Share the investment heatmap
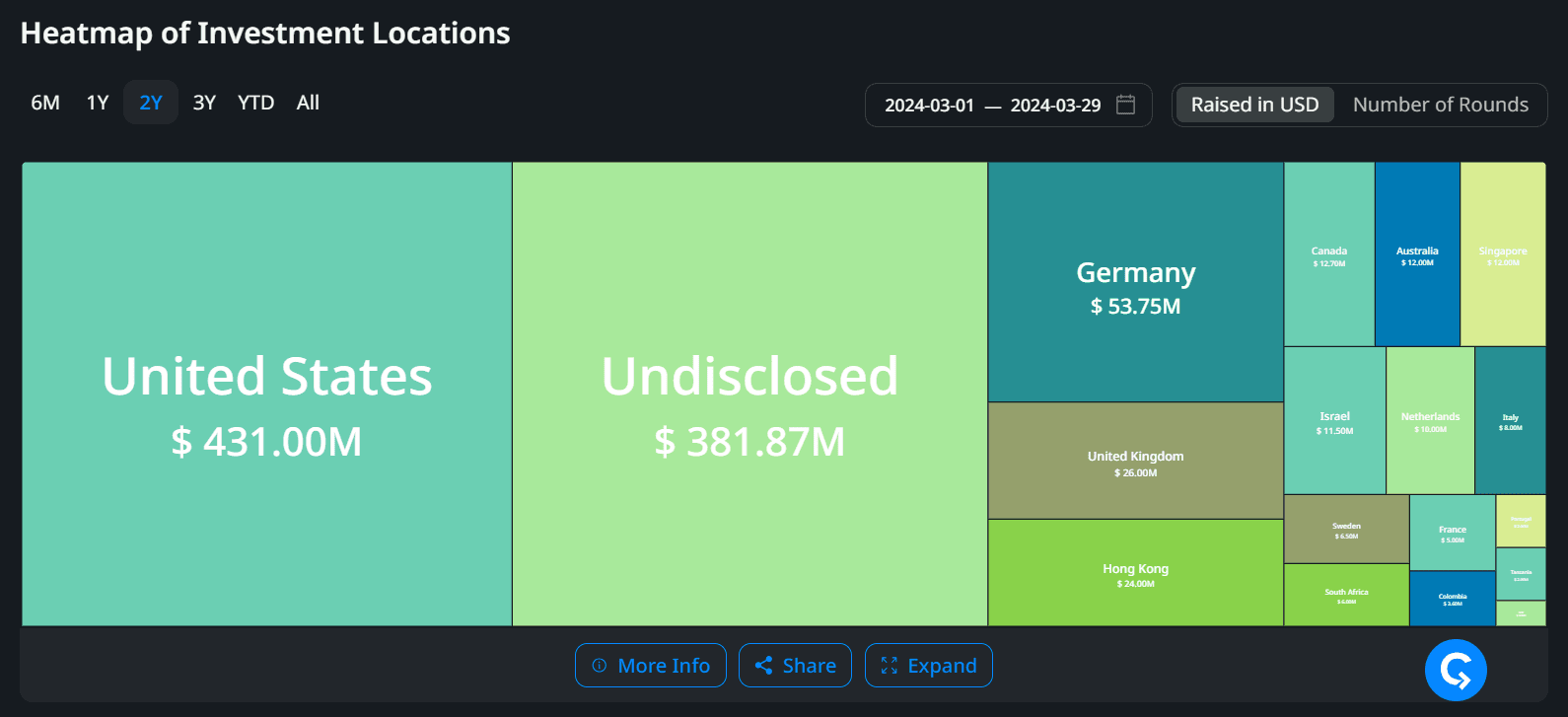The height and width of the screenshot is (717, 1568). 795,666
